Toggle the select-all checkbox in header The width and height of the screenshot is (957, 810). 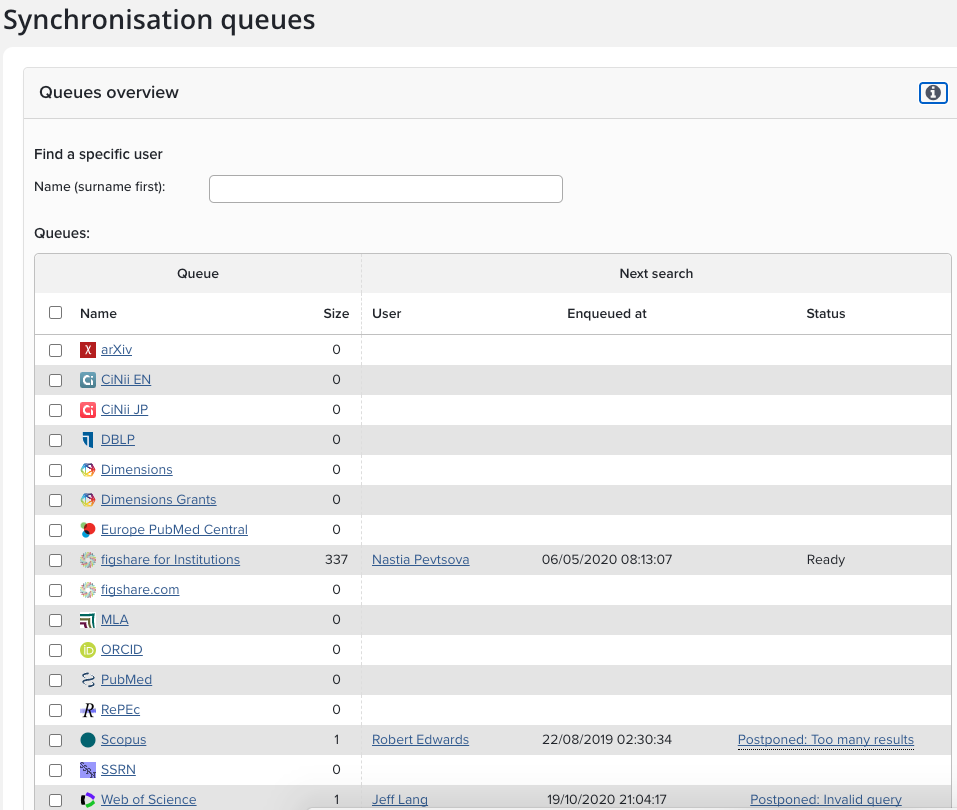[56, 313]
